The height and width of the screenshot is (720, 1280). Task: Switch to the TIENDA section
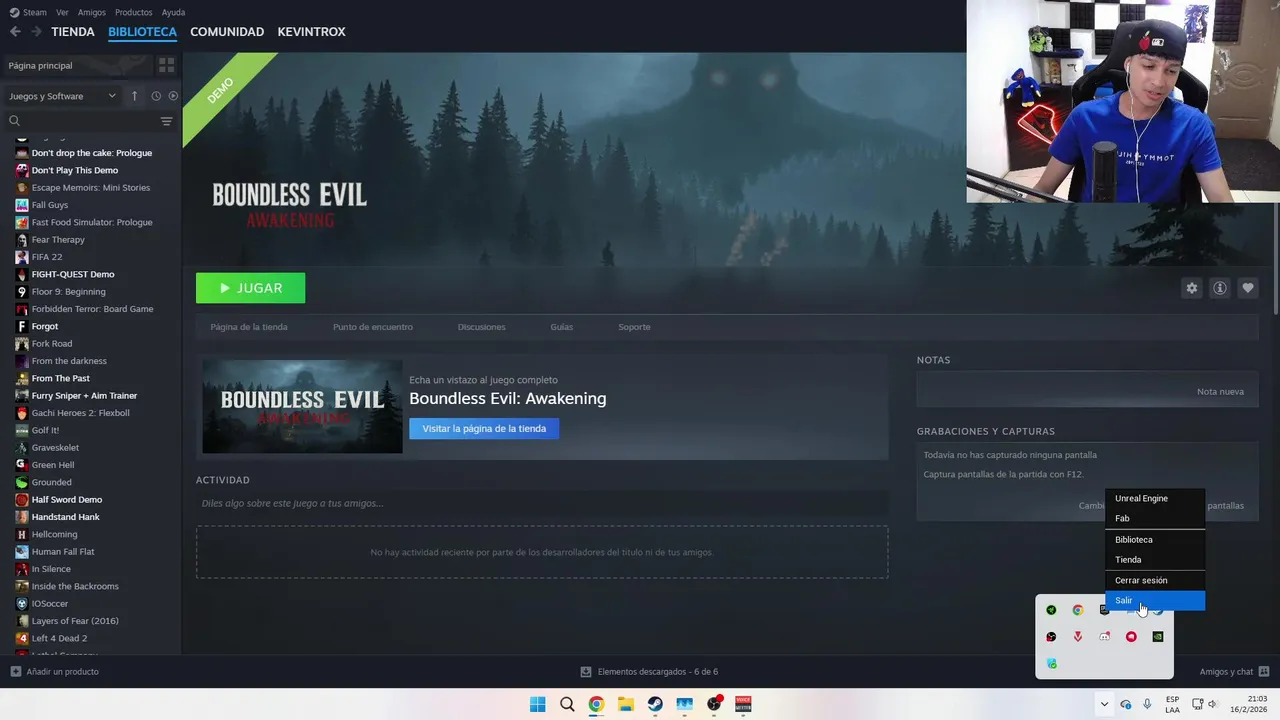73,32
